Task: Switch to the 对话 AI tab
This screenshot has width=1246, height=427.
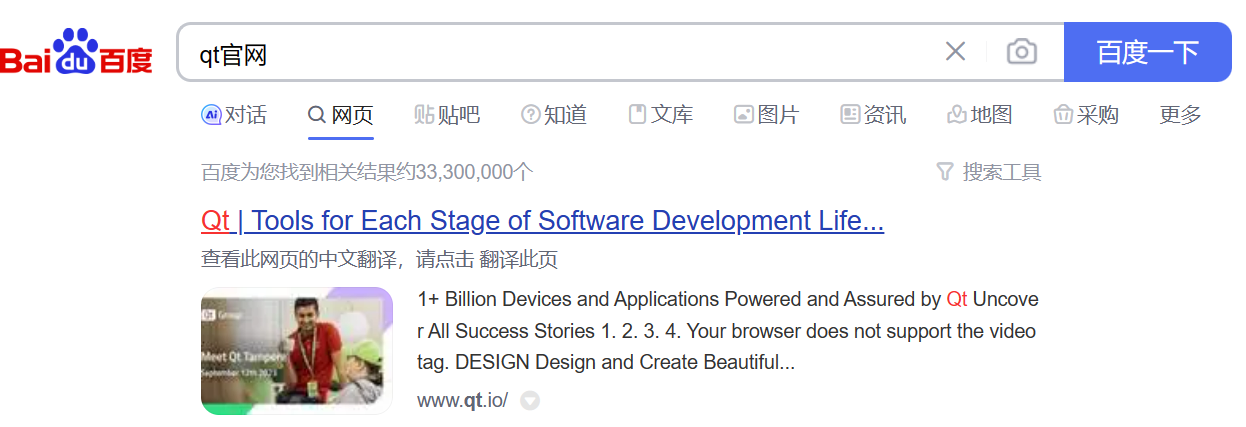Action: tap(234, 115)
